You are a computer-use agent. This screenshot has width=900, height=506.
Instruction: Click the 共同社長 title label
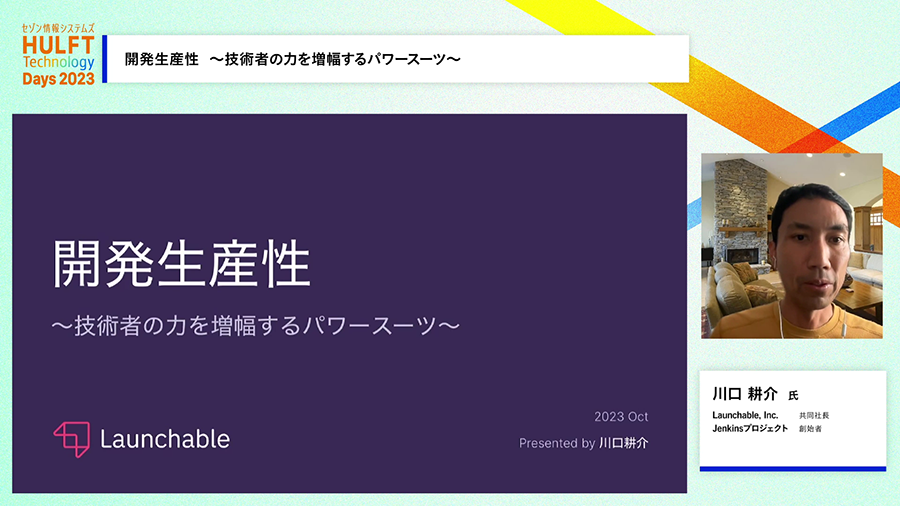(x=814, y=415)
